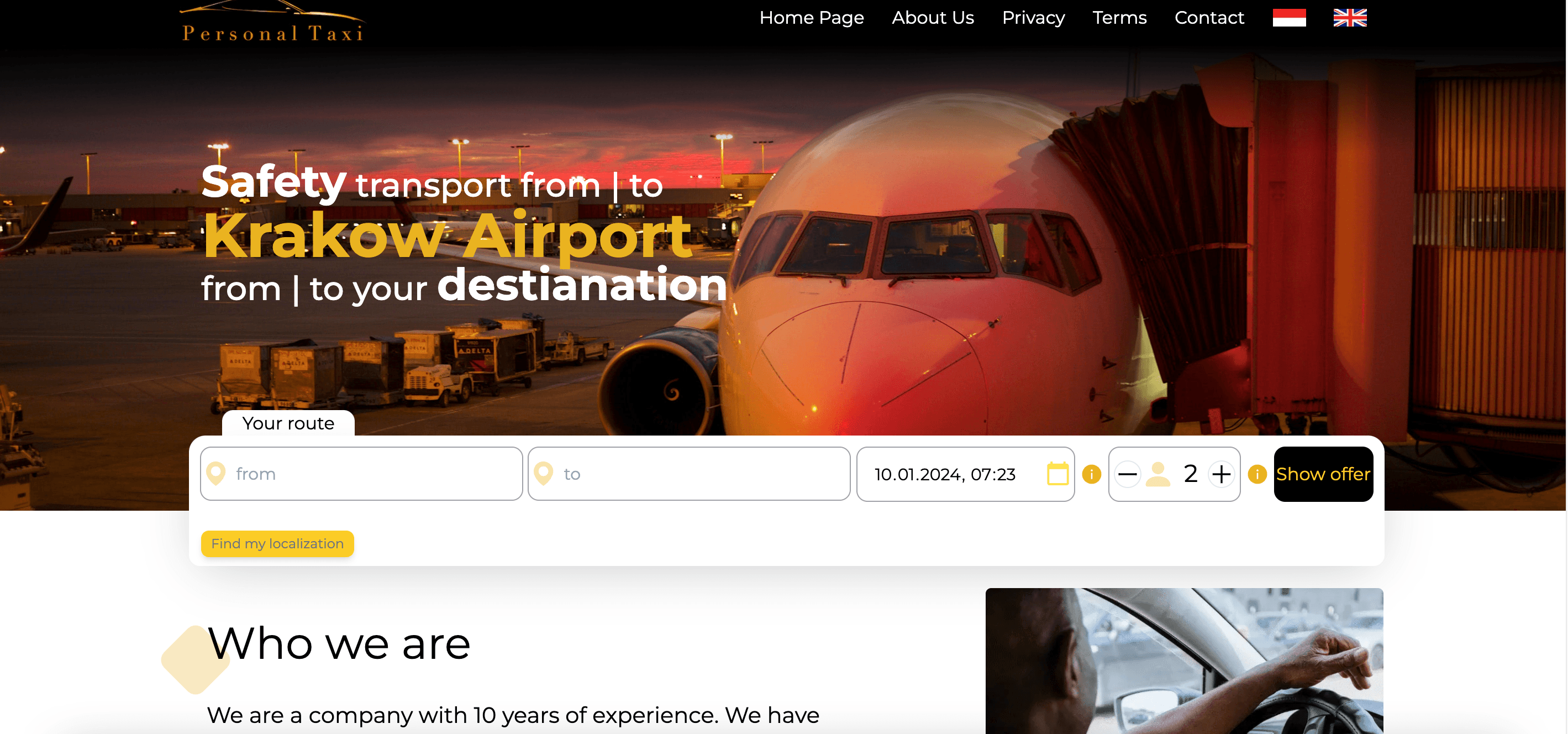Open the calendar date picker icon

coord(1057,474)
